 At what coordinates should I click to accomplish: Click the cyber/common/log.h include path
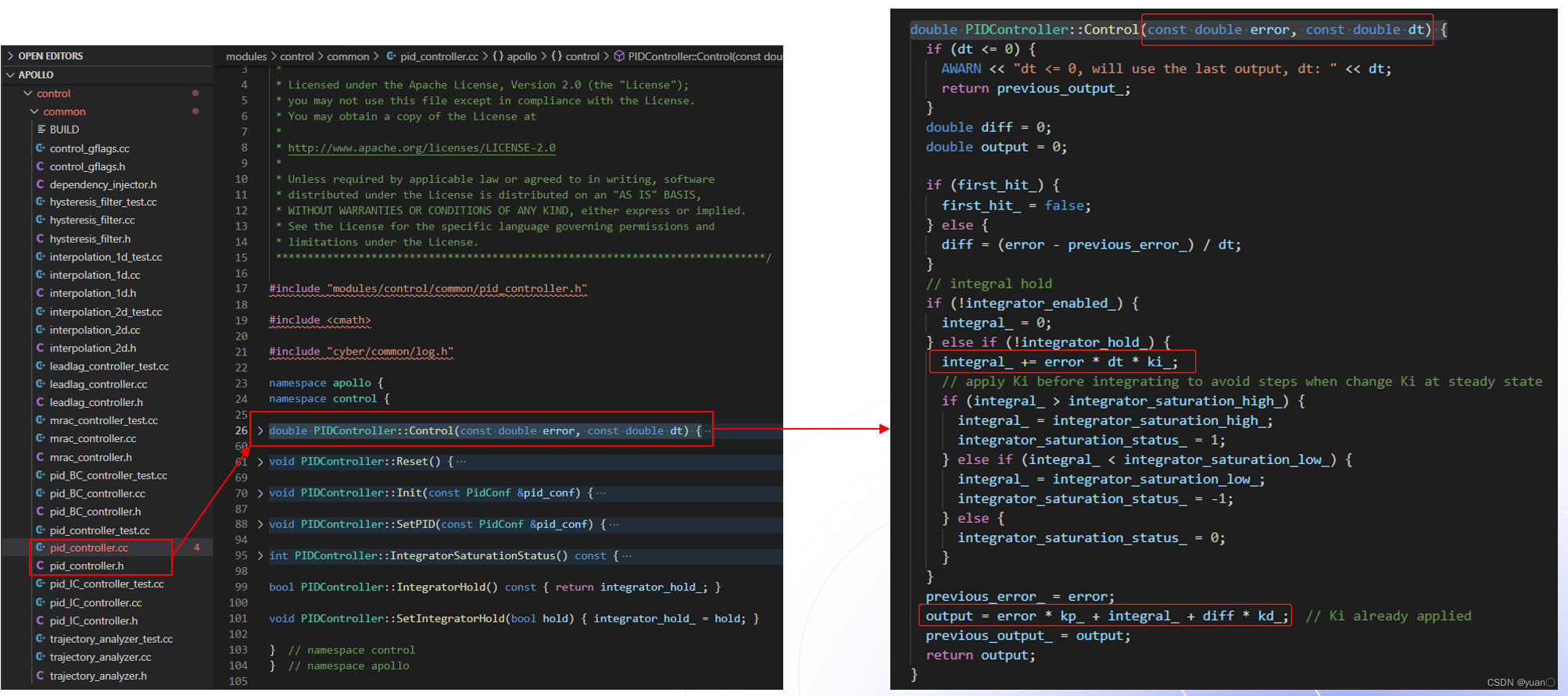390,352
